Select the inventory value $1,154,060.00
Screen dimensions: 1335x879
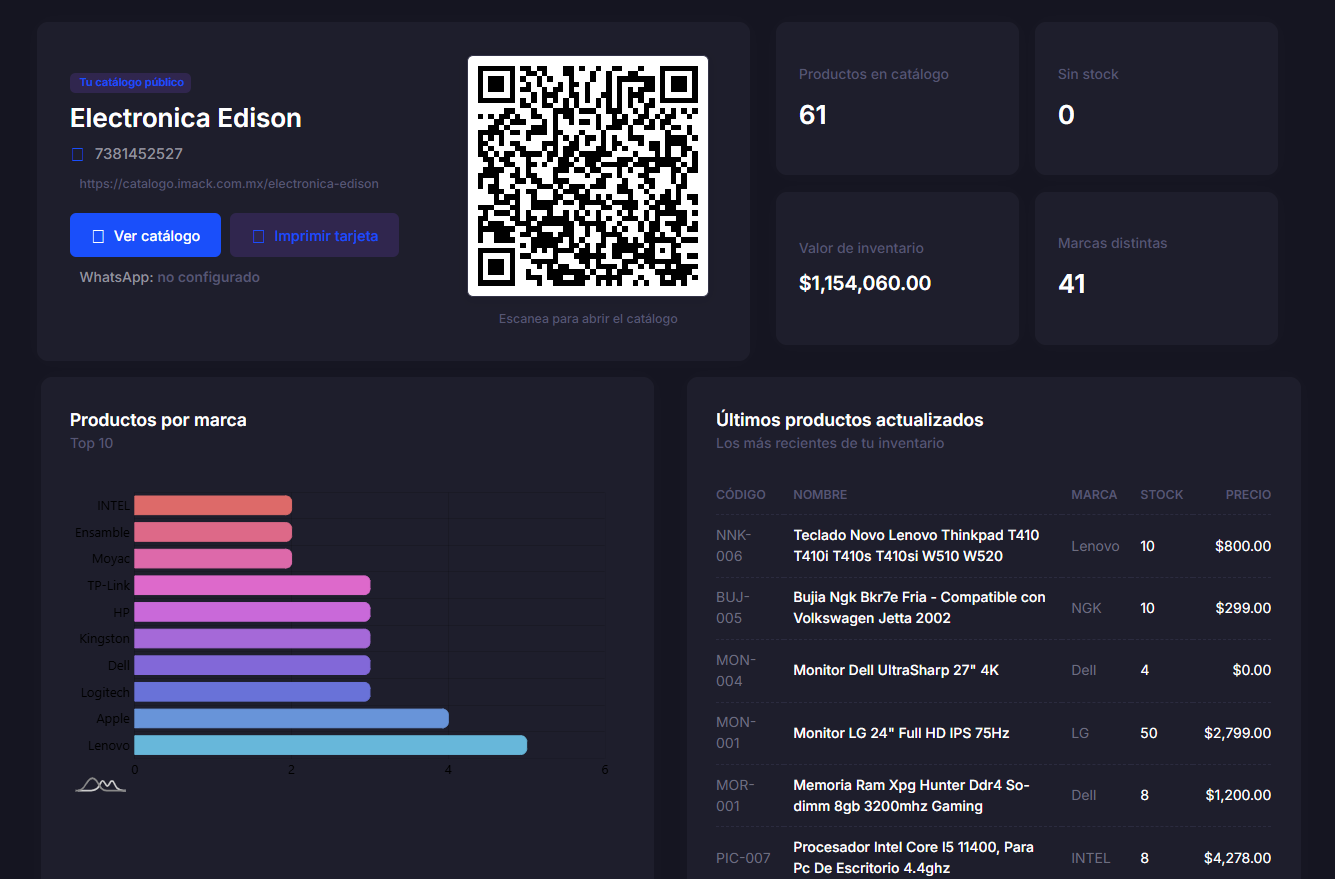865,283
